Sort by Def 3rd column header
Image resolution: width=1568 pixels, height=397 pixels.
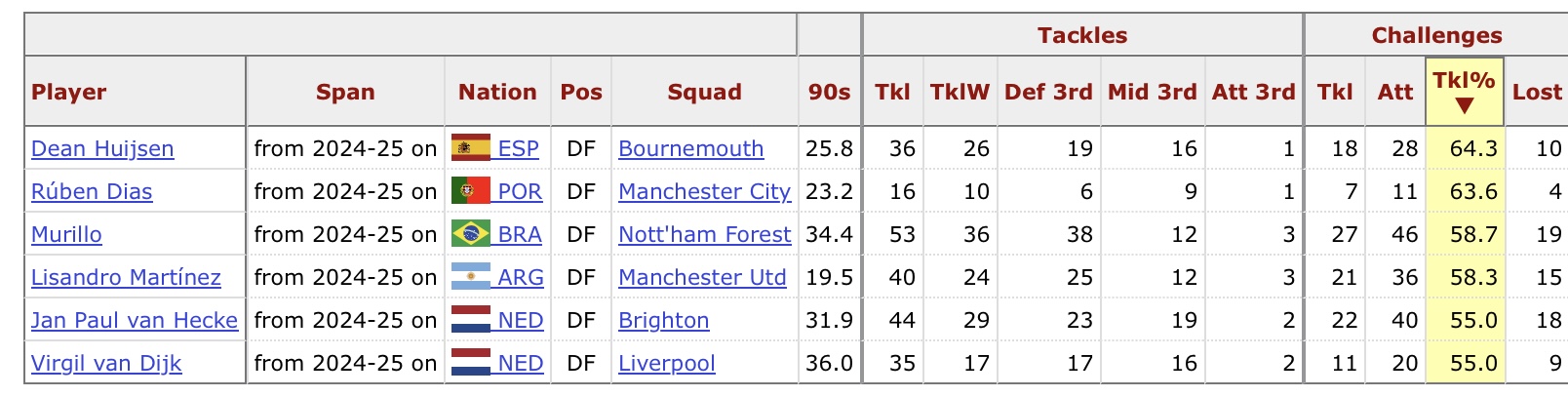click(x=1048, y=92)
